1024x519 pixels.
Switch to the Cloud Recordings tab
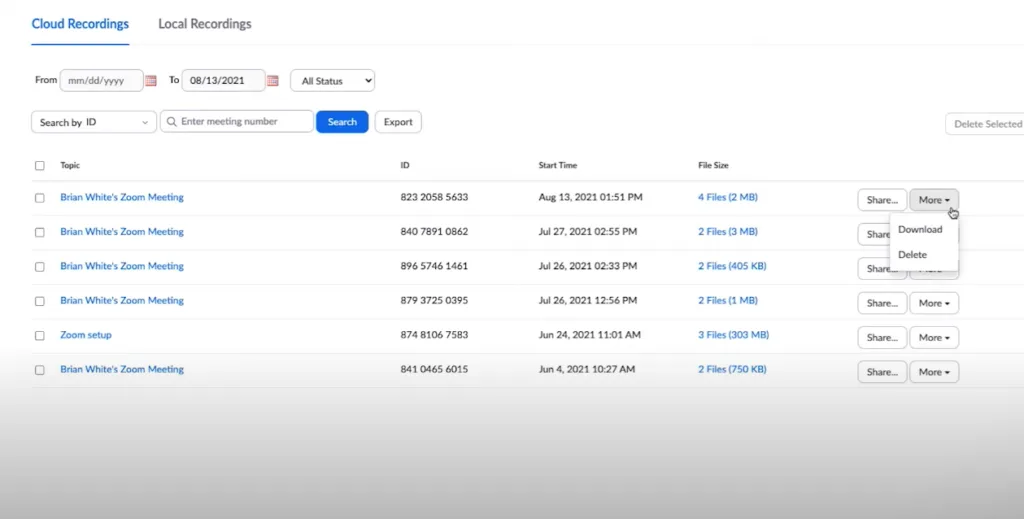click(x=80, y=24)
